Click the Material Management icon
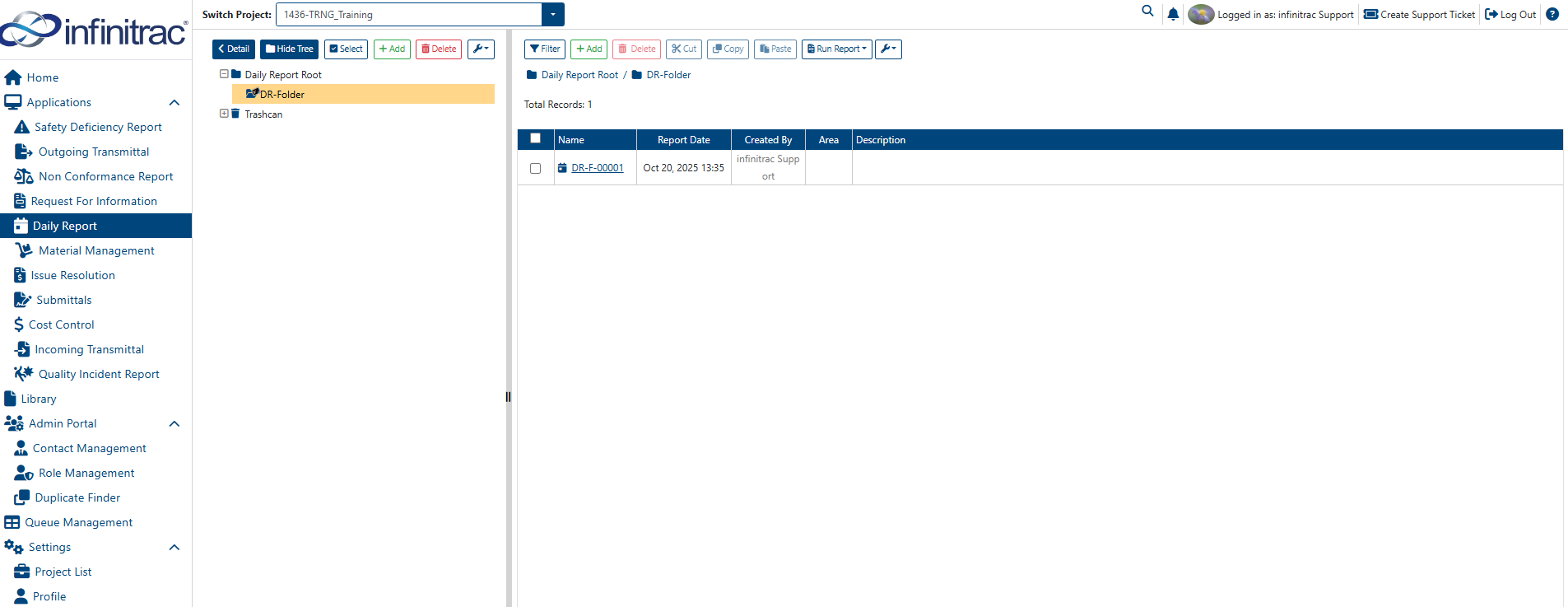The width and height of the screenshot is (1568, 607). coord(24,250)
